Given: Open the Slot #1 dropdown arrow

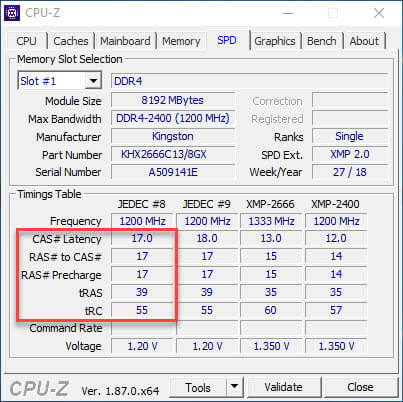Looking at the screenshot, I should (93, 81).
